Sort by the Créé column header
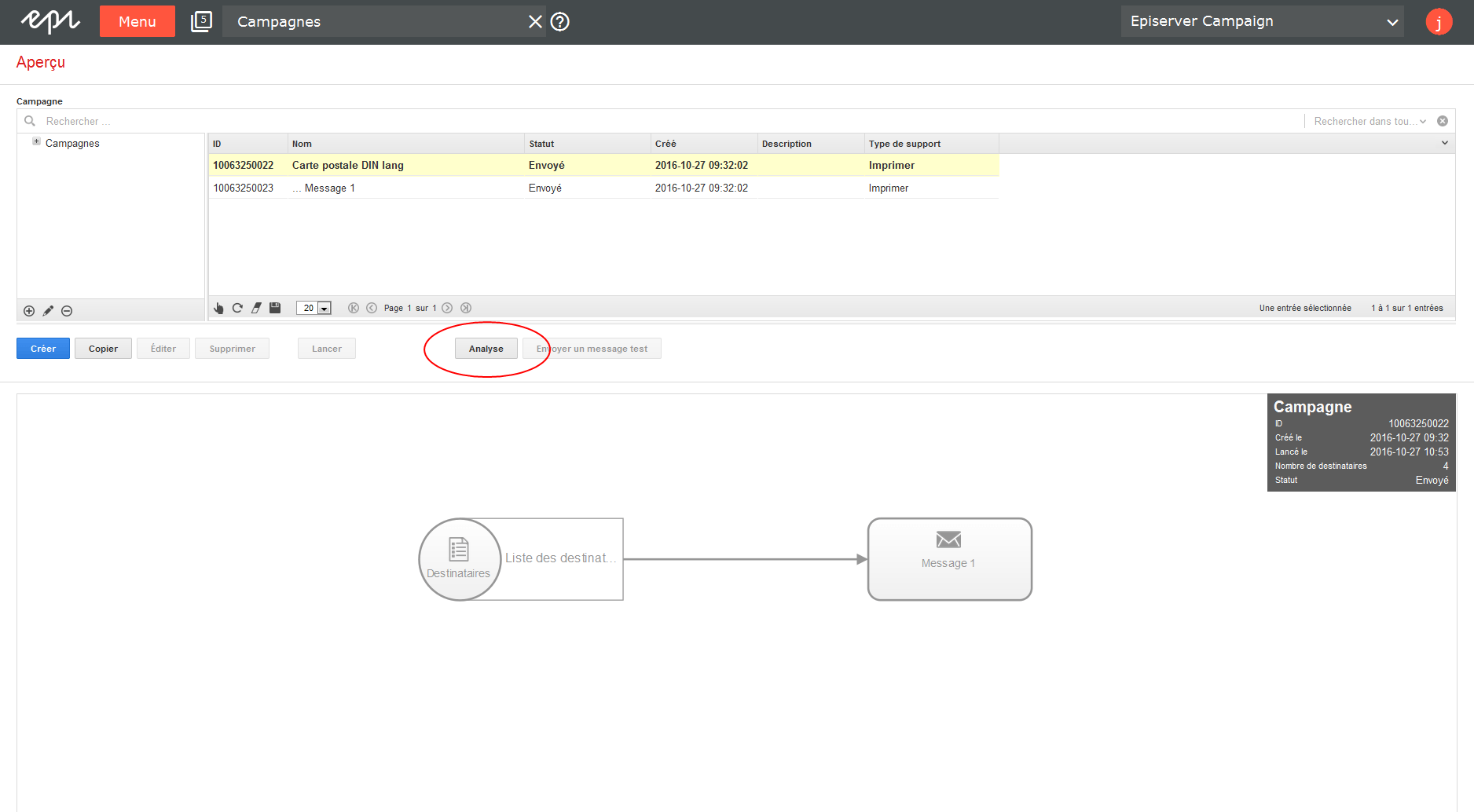This screenshot has height=812, width=1474. coord(704,144)
